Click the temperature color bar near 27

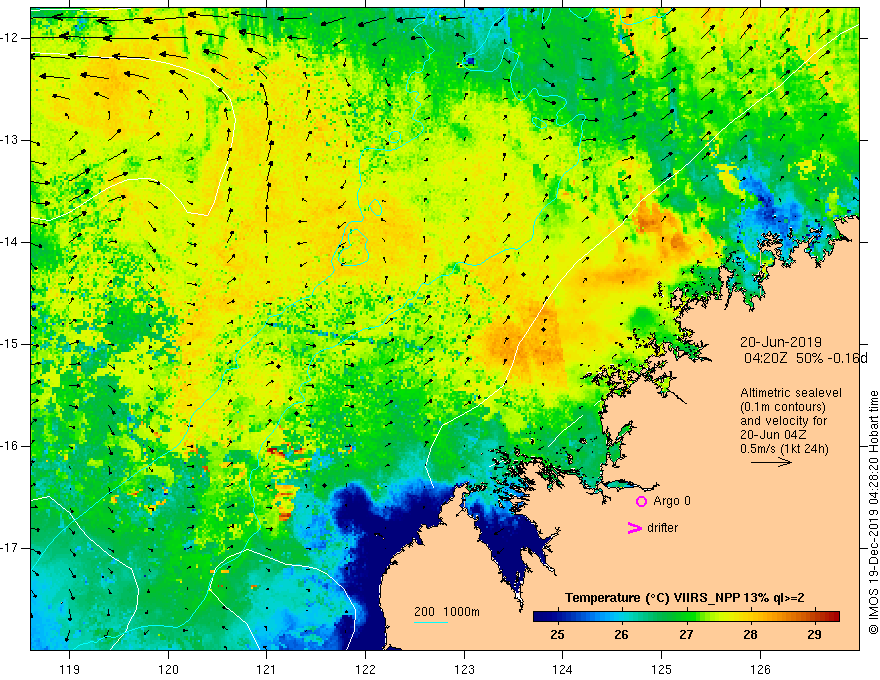pos(686,616)
